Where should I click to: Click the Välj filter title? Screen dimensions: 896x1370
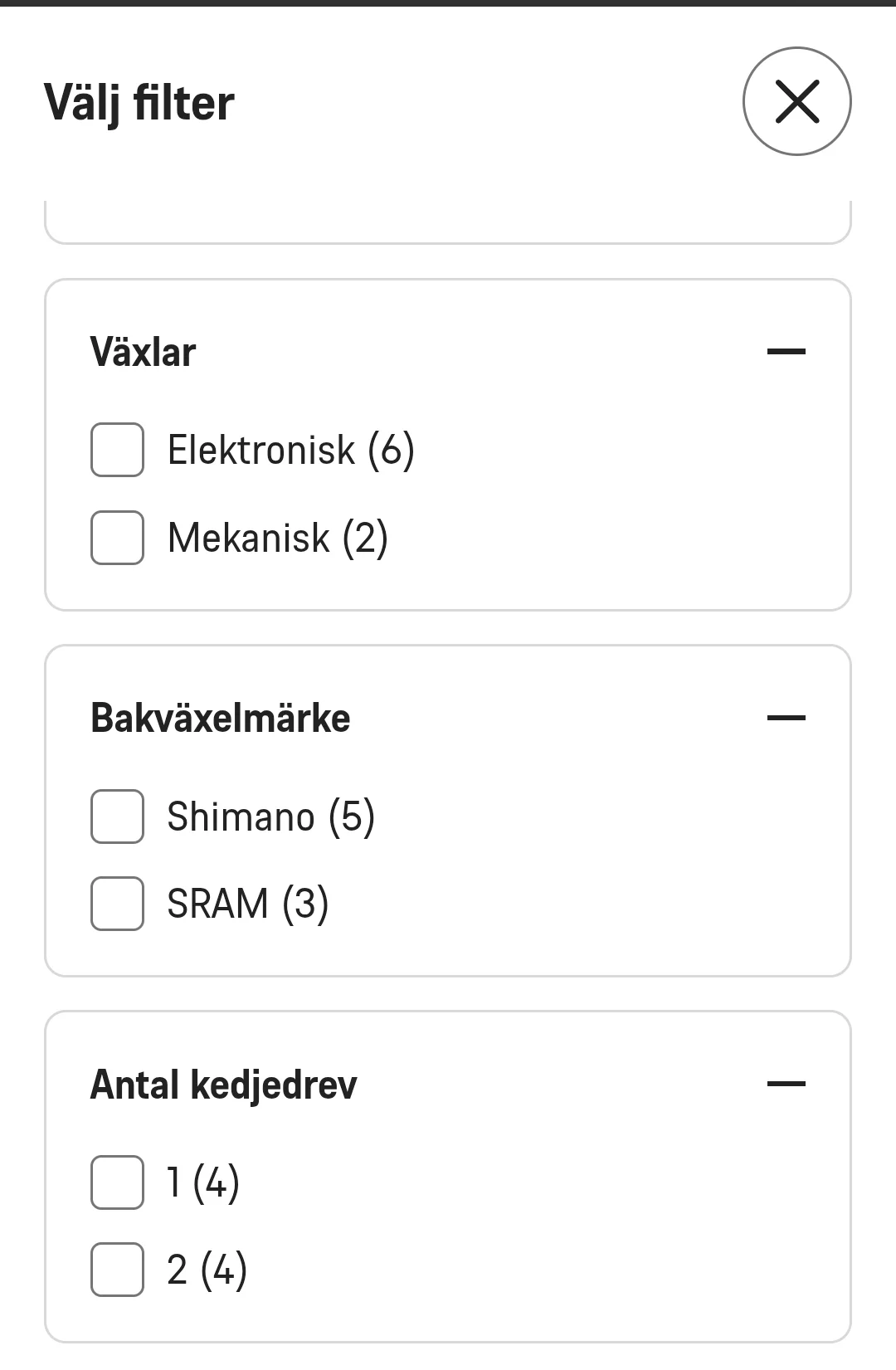tap(139, 103)
